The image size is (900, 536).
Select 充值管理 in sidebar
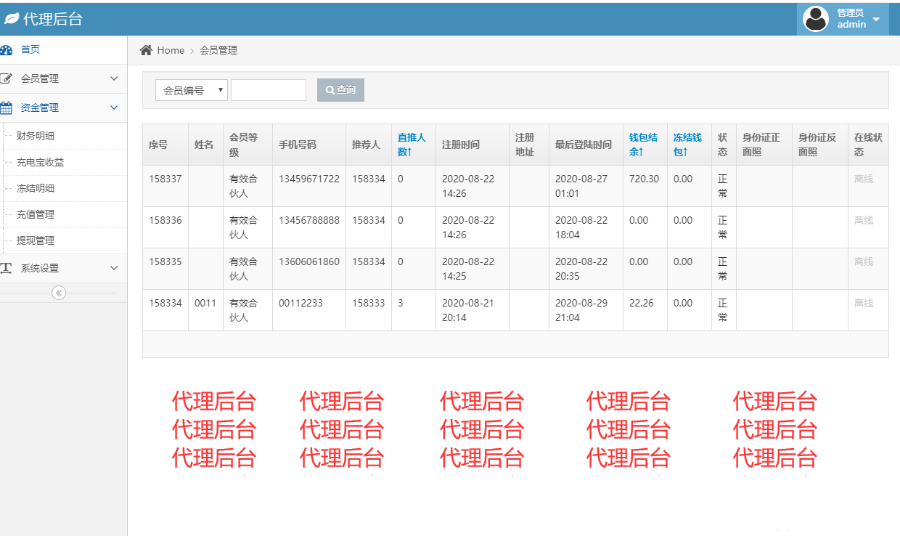click(x=36, y=214)
